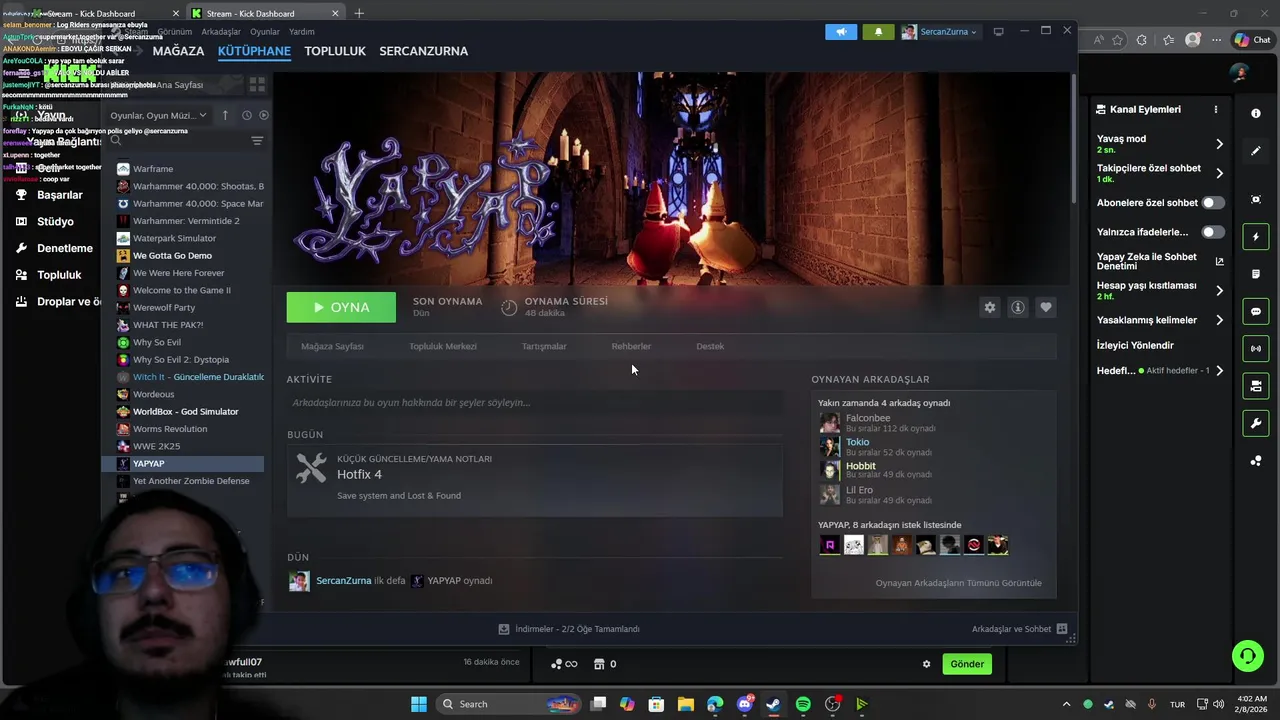Open Yapay Zeka ile Sohbet Denetimi external link

[1219, 262]
